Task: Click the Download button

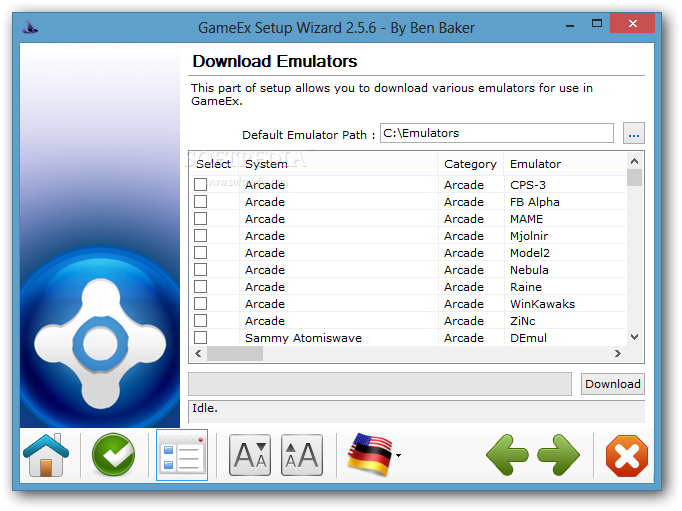Action: pyautogui.click(x=612, y=384)
